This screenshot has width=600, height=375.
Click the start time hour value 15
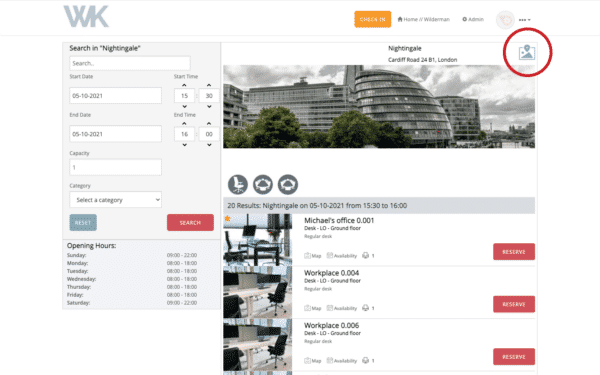pyautogui.click(x=184, y=96)
